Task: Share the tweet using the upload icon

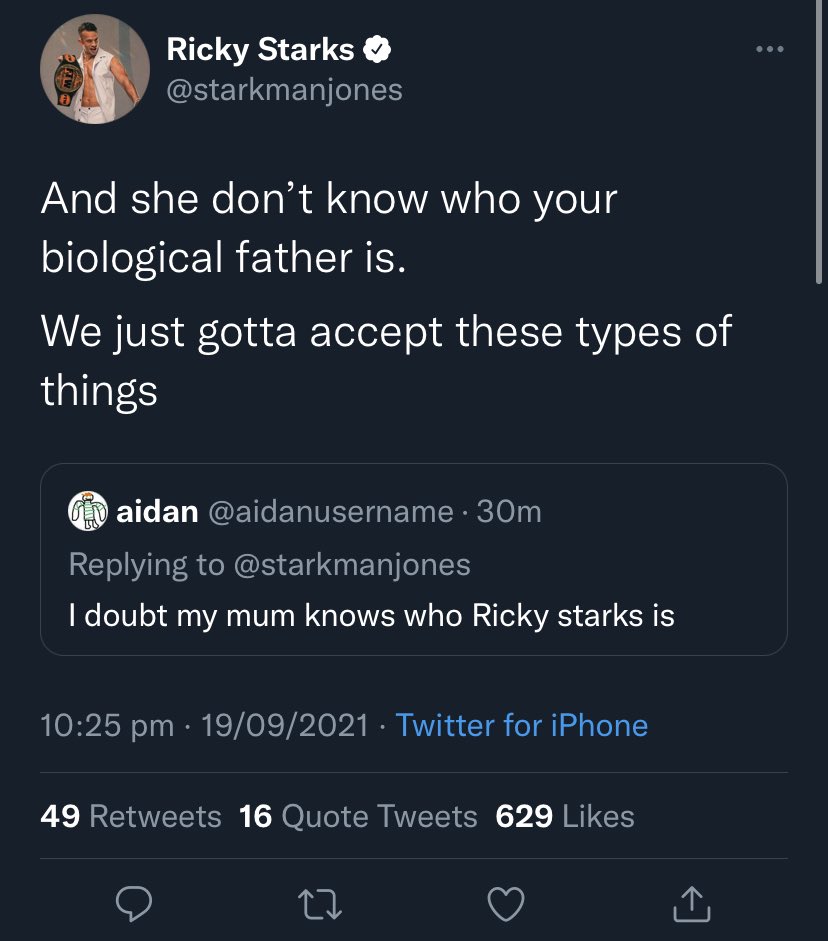Action: (x=692, y=904)
